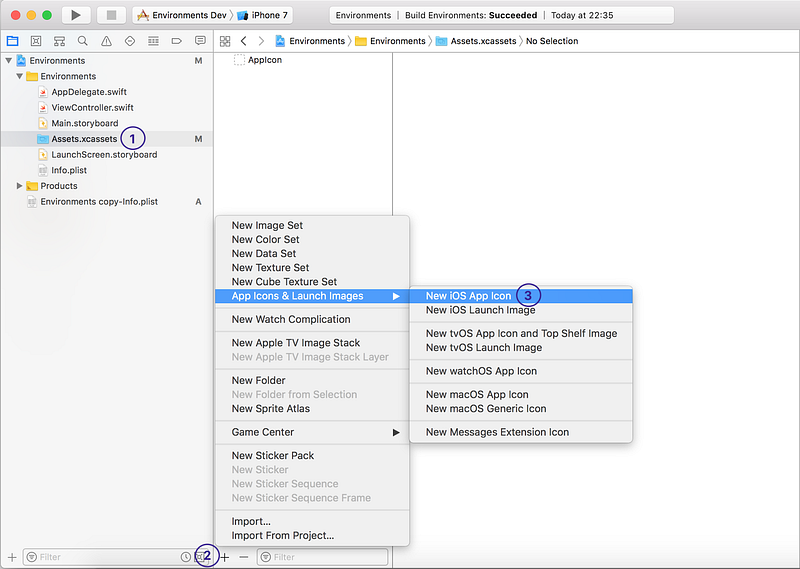Open the Game Center submenu
This screenshot has height=569, width=800.
(x=312, y=432)
